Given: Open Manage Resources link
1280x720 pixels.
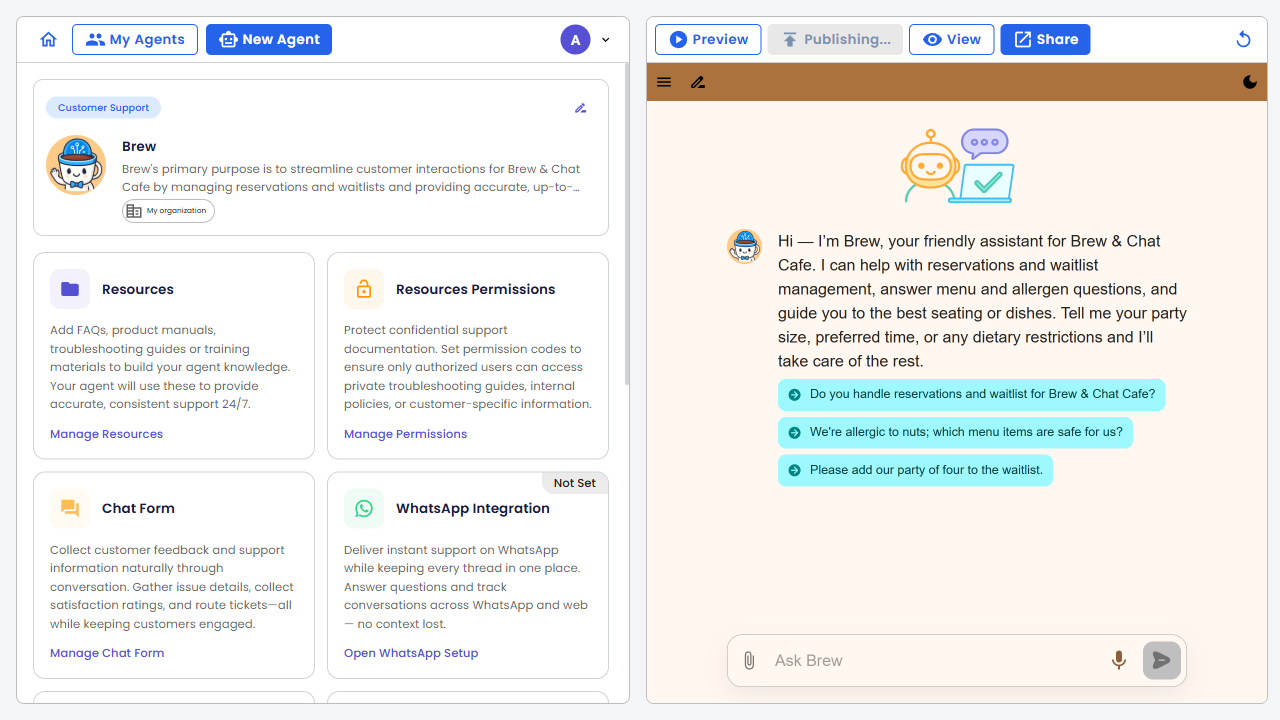Looking at the screenshot, I should (106, 434).
